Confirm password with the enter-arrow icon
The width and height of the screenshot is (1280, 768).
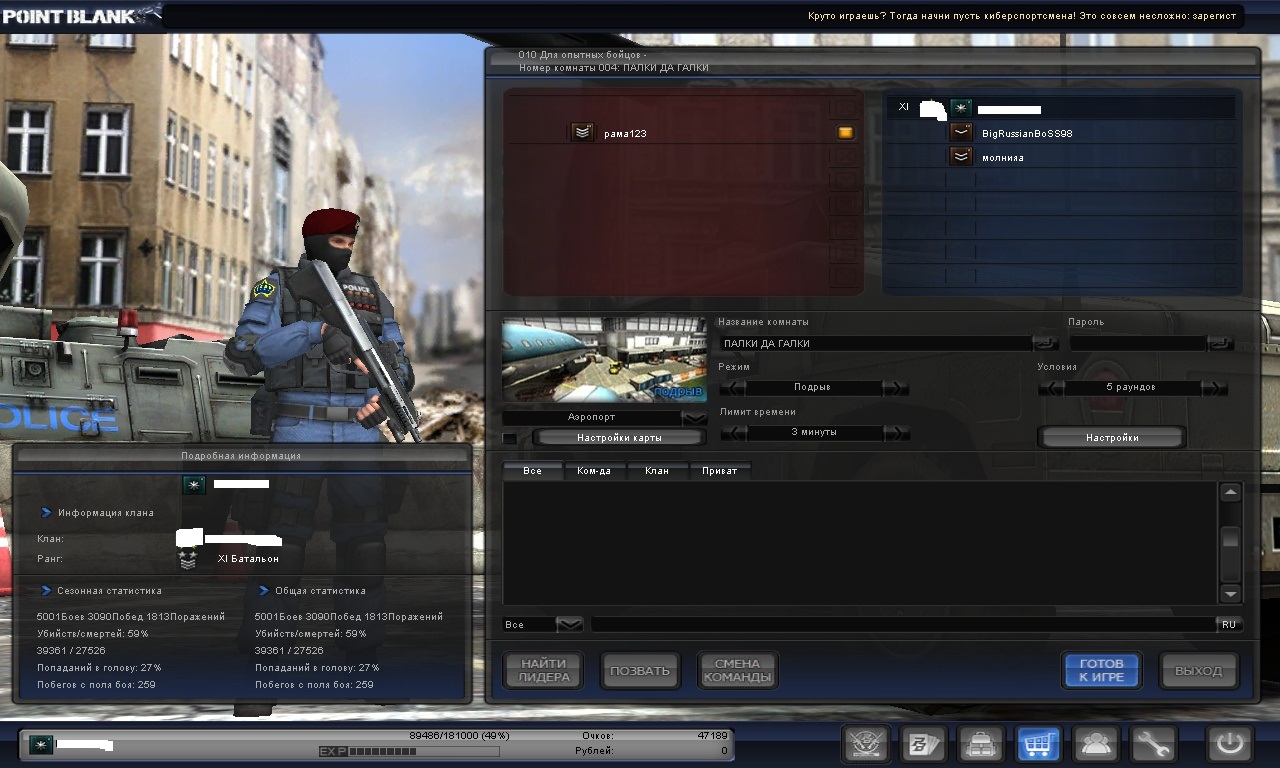point(1220,343)
